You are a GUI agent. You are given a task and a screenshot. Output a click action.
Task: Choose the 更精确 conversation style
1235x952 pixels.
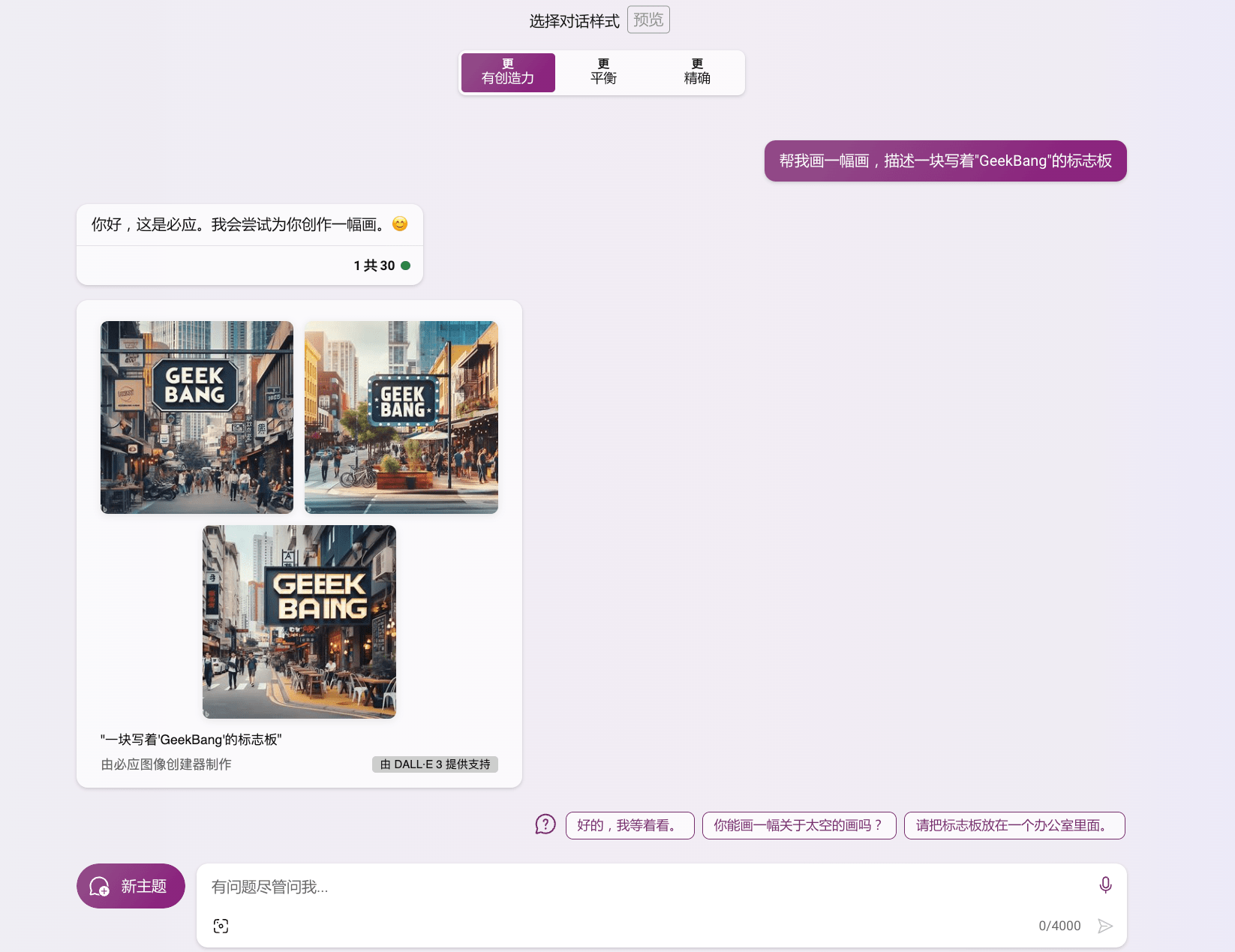pos(697,72)
